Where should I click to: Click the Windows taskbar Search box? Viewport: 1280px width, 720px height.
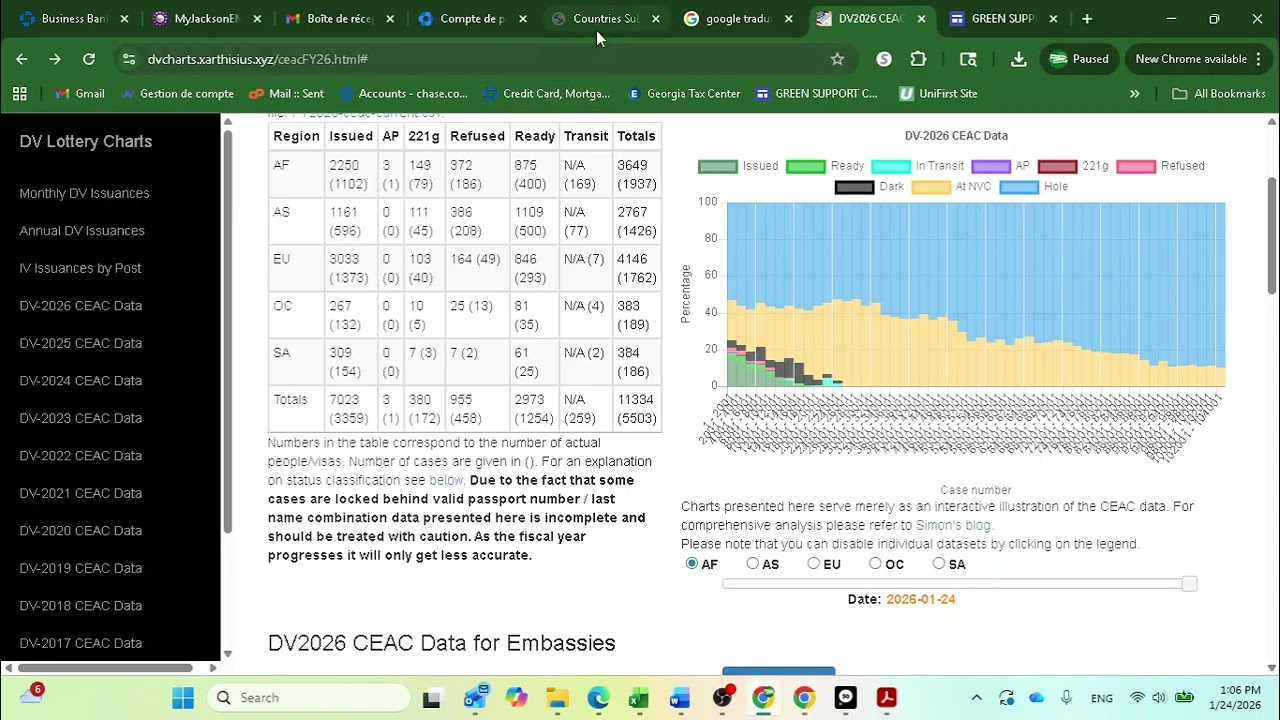[309, 698]
